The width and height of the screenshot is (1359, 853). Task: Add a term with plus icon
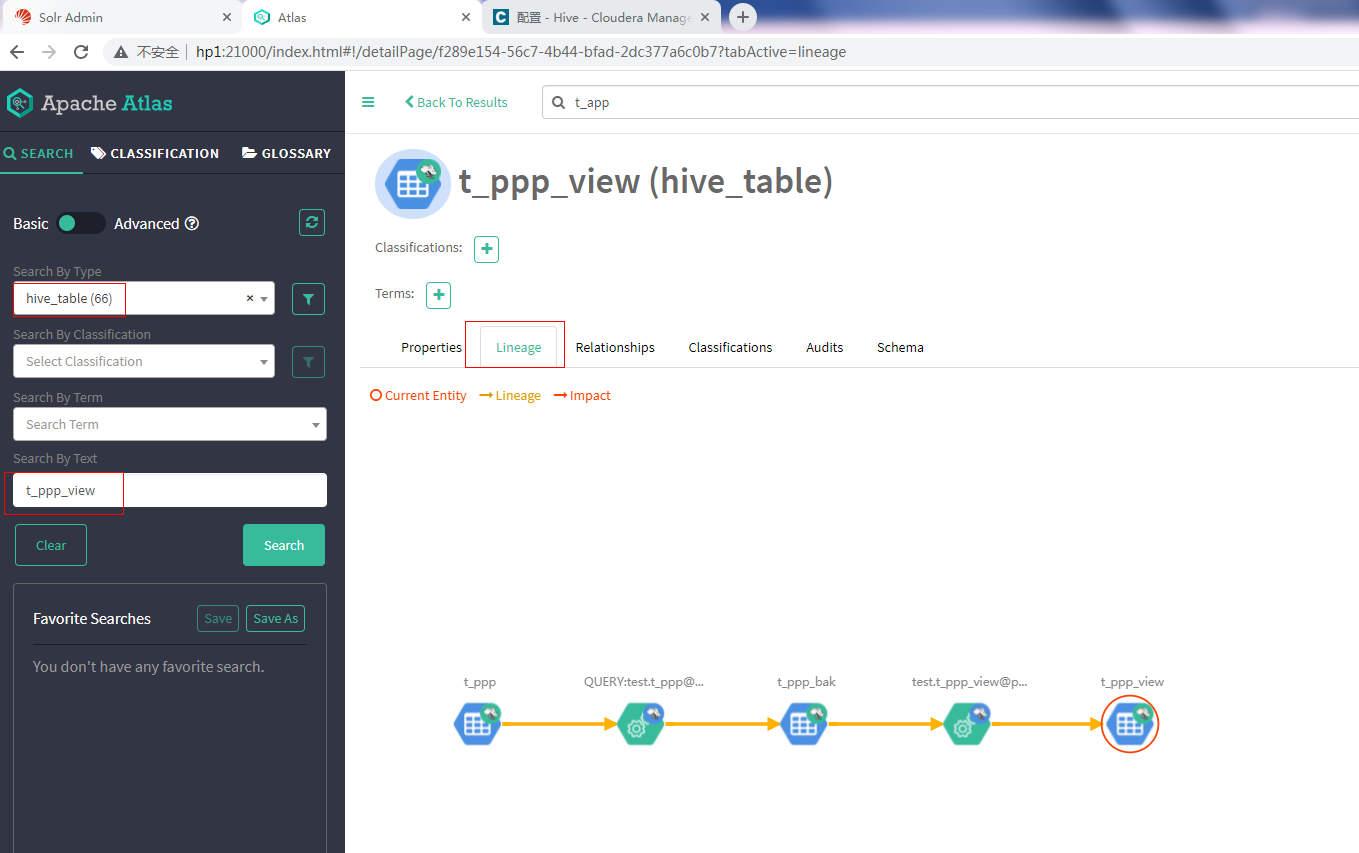point(438,295)
